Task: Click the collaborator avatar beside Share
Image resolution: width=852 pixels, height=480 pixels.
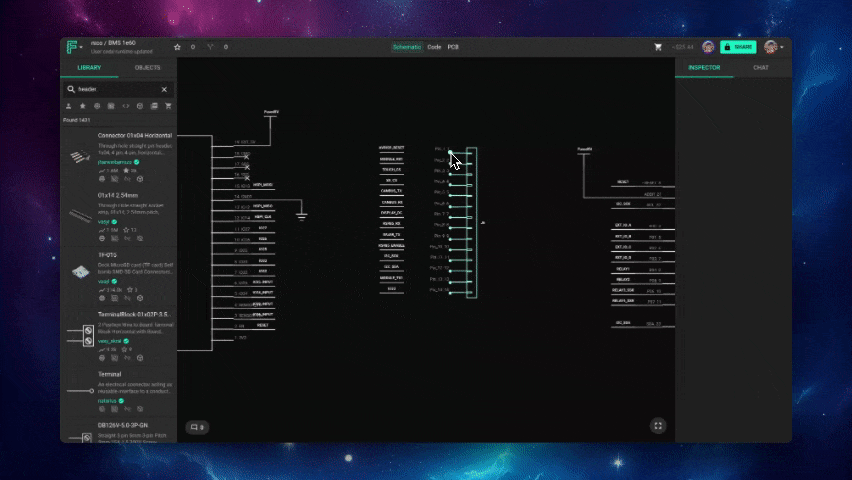Action: coord(707,47)
